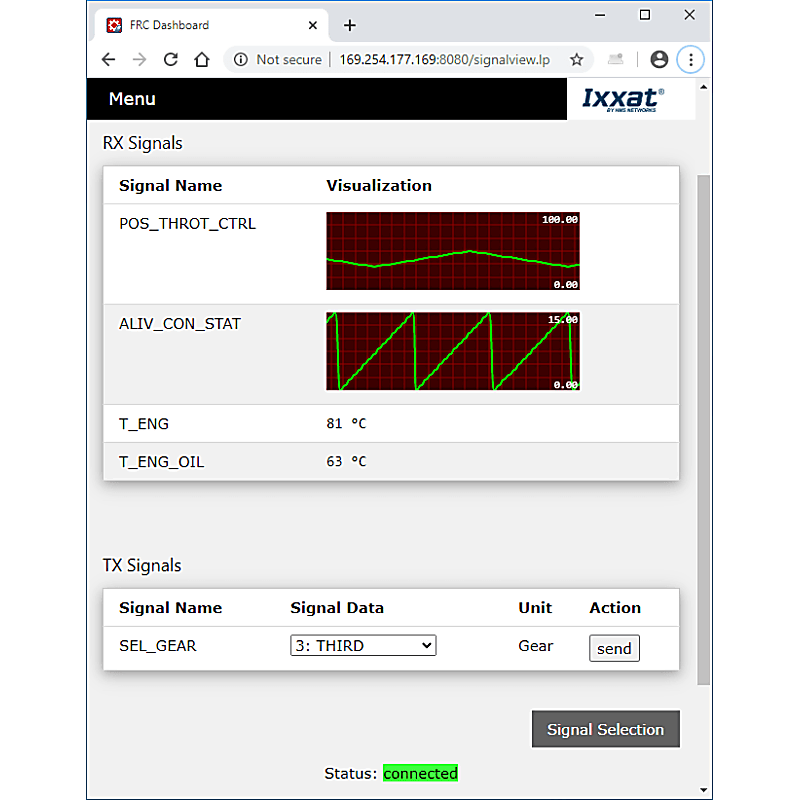Viewport: 800px width, 800px height.
Task: Bookmark the page using the star icon
Action: coord(577,59)
